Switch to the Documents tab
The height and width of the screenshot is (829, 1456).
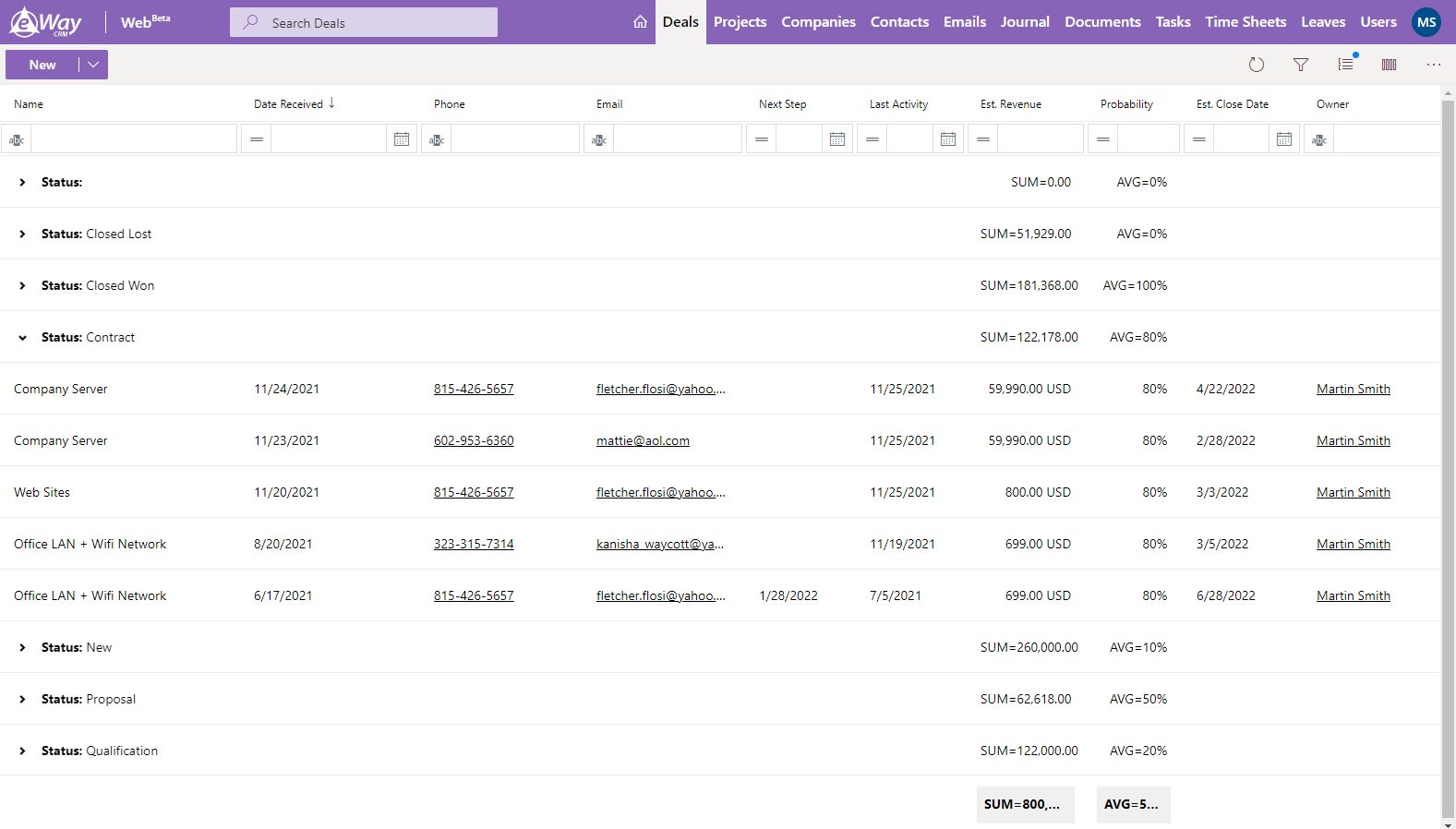[x=1102, y=22]
